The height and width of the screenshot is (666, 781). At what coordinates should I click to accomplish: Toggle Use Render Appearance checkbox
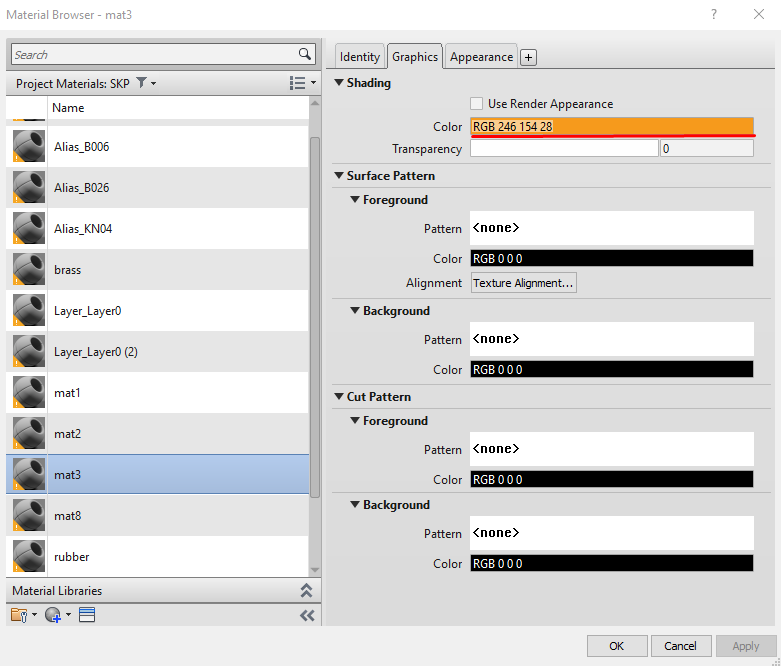click(x=476, y=104)
